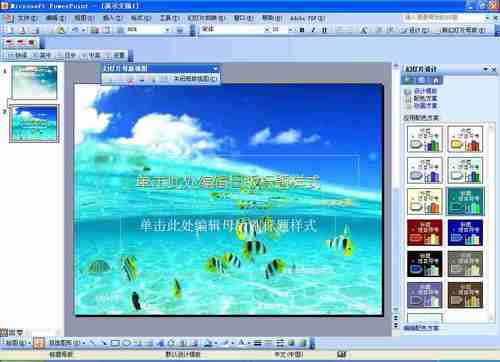
Task: Open the 插入 (Insert) menu
Action: click(113, 18)
